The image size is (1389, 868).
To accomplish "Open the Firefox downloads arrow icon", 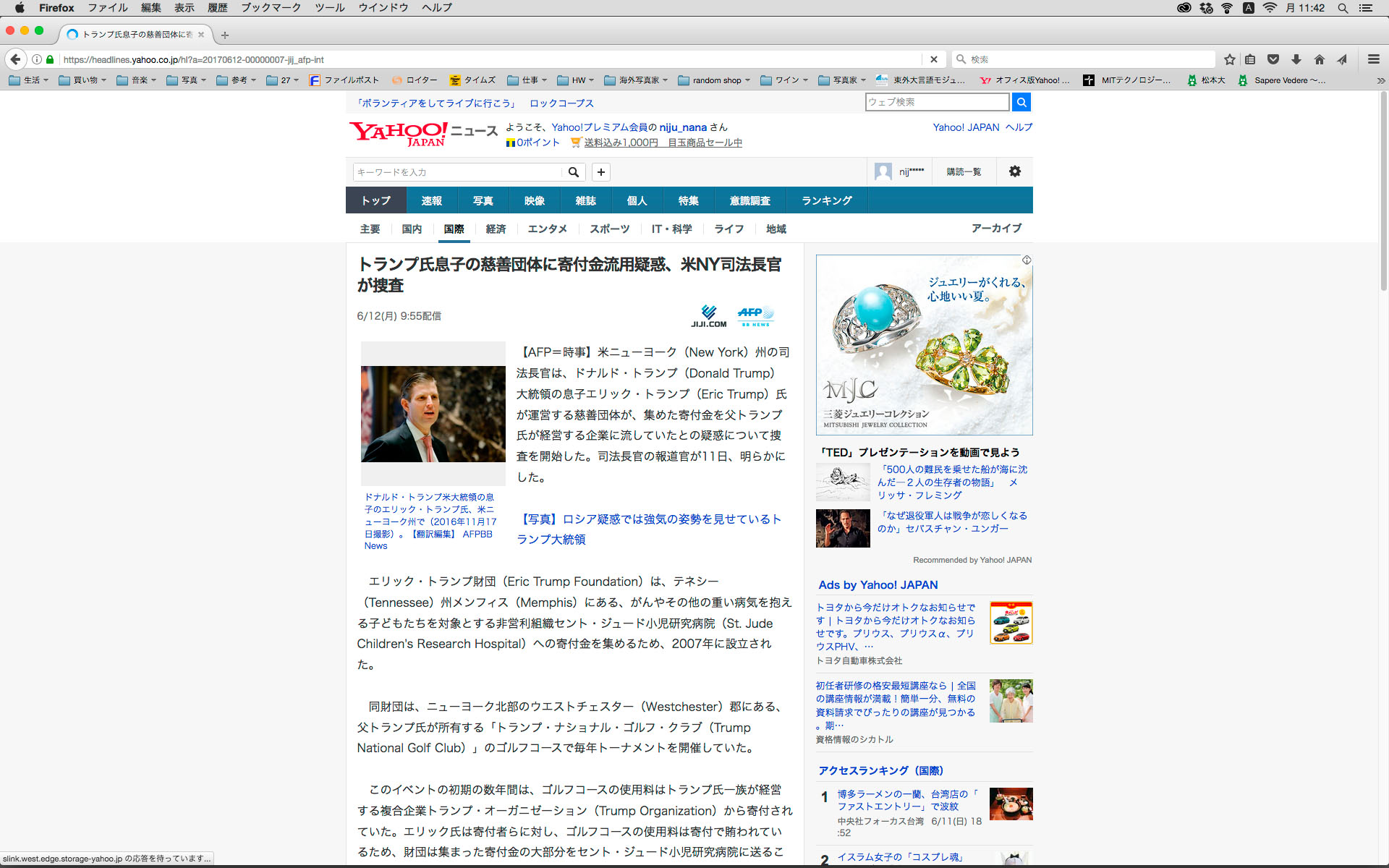I will click(x=1296, y=59).
